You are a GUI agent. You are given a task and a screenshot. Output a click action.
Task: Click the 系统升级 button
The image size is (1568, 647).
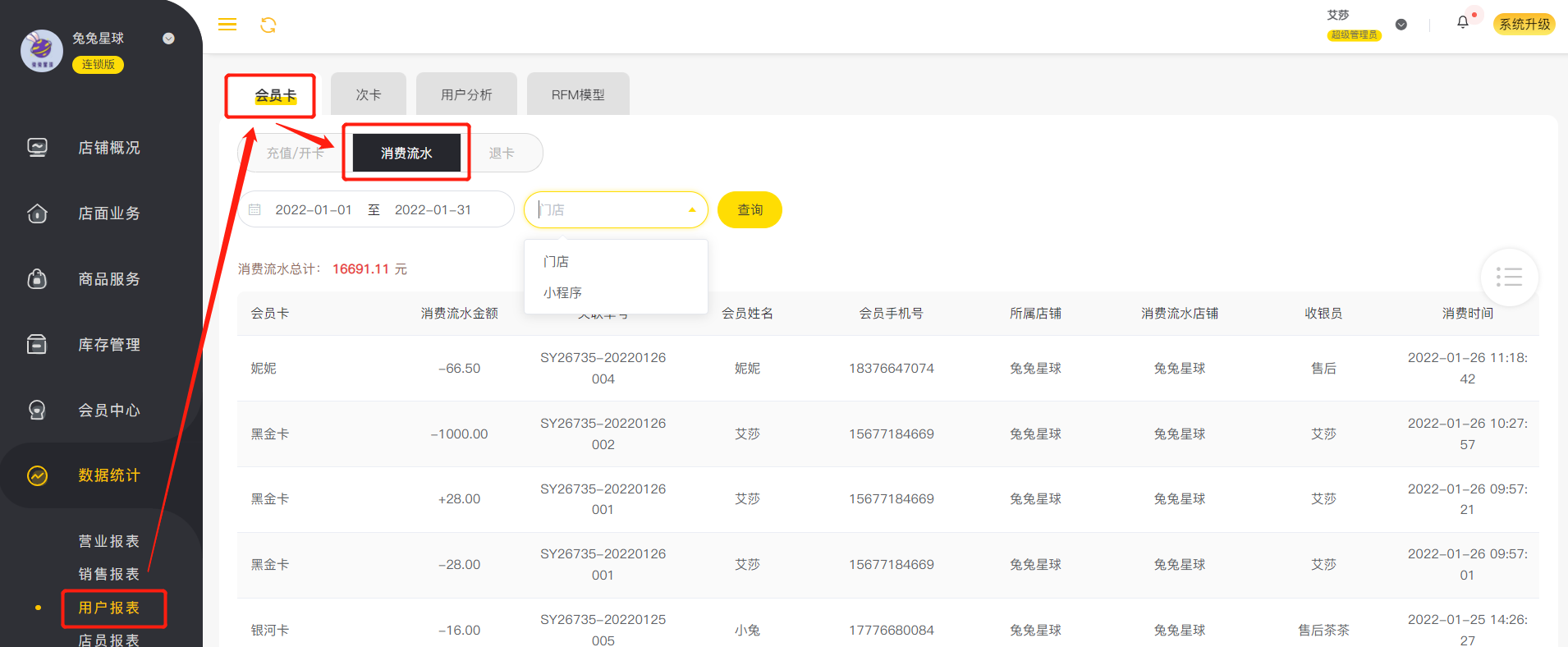click(x=1524, y=24)
